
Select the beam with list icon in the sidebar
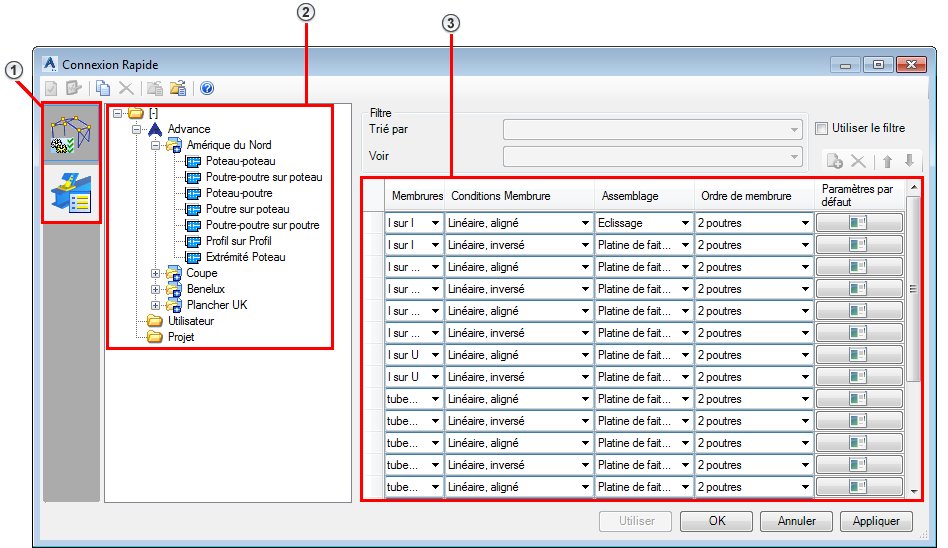pos(71,192)
